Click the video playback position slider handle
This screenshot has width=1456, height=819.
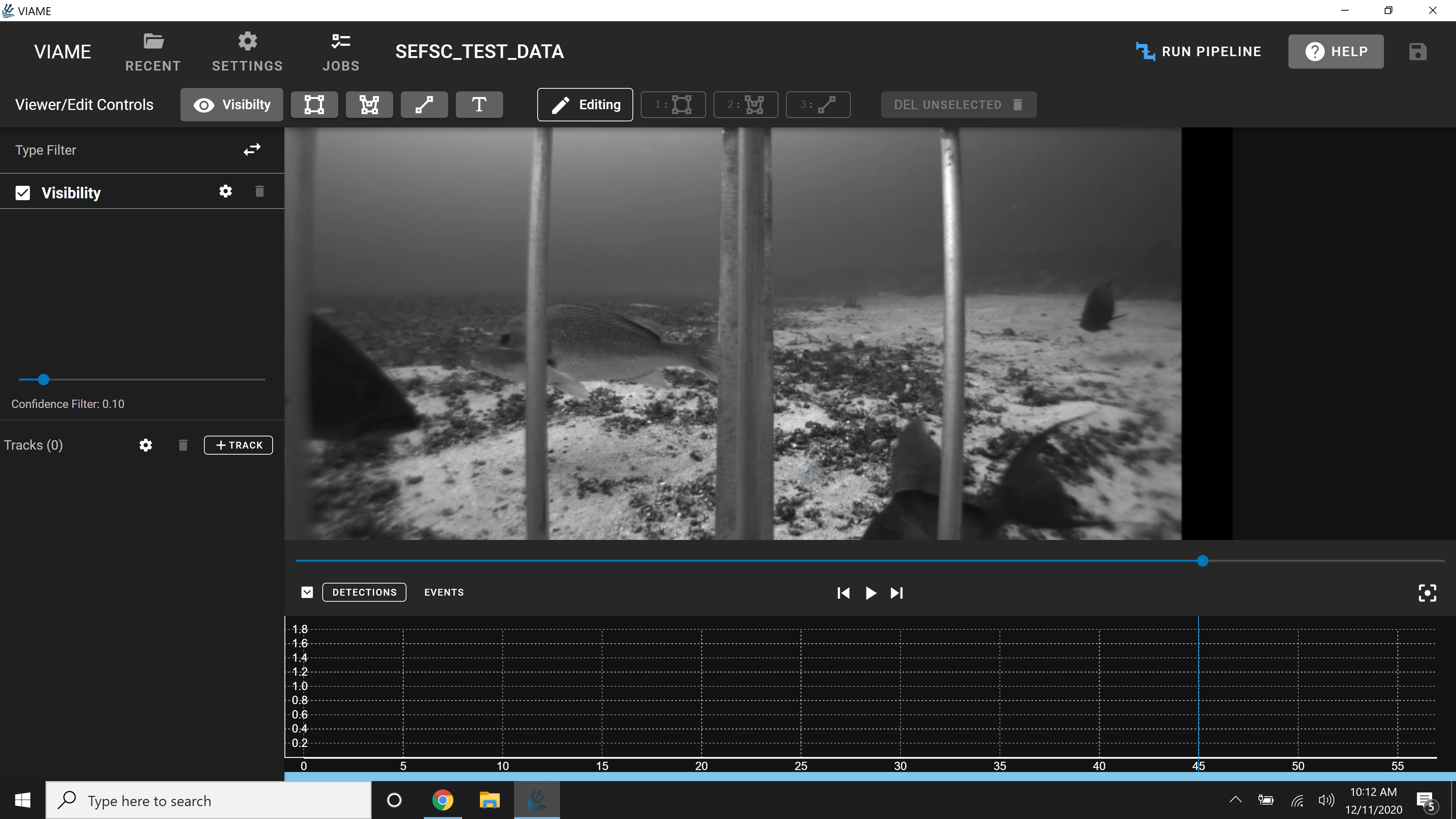tap(1203, 561)
